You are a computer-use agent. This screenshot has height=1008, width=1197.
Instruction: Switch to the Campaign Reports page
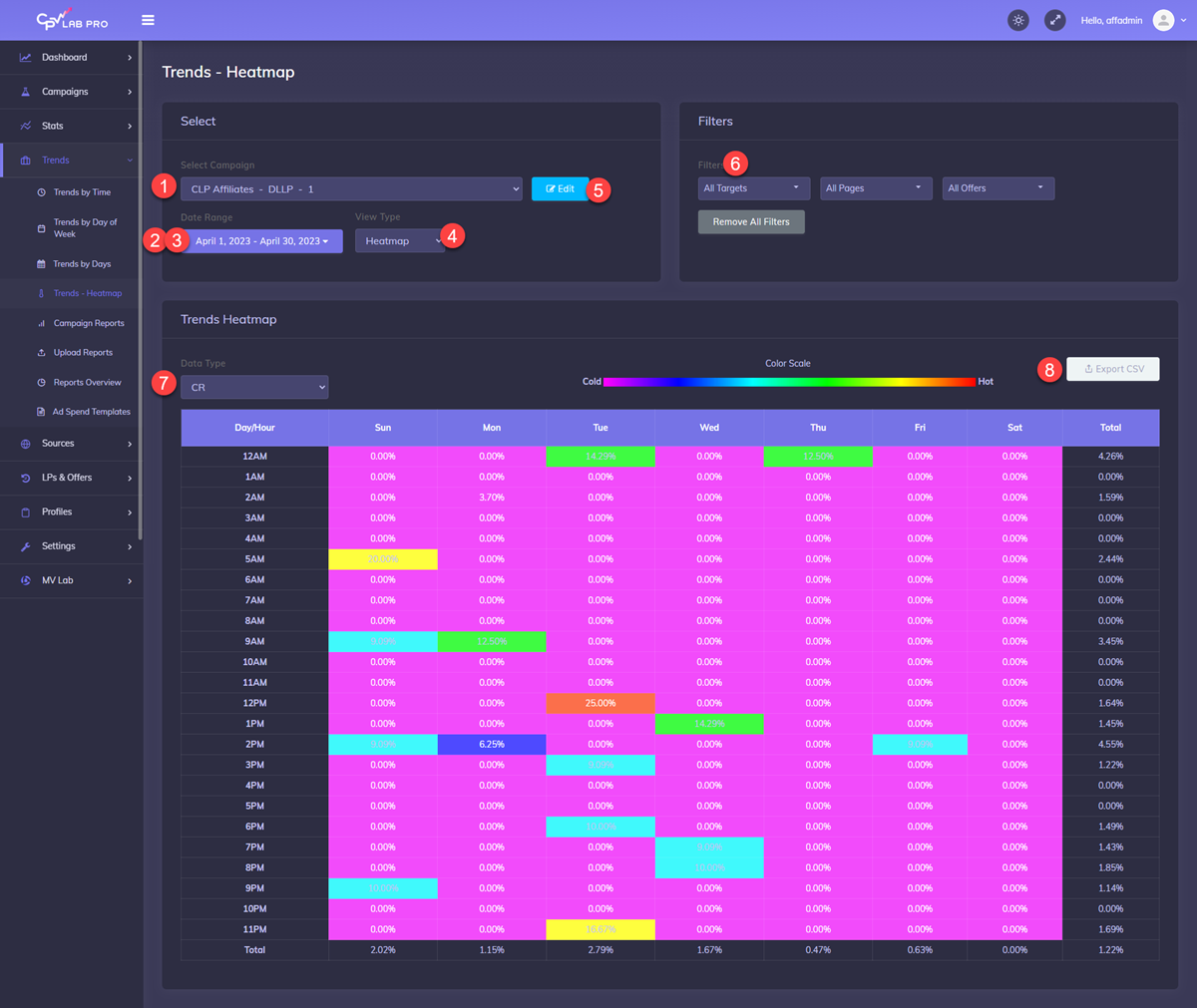point(86,322)
